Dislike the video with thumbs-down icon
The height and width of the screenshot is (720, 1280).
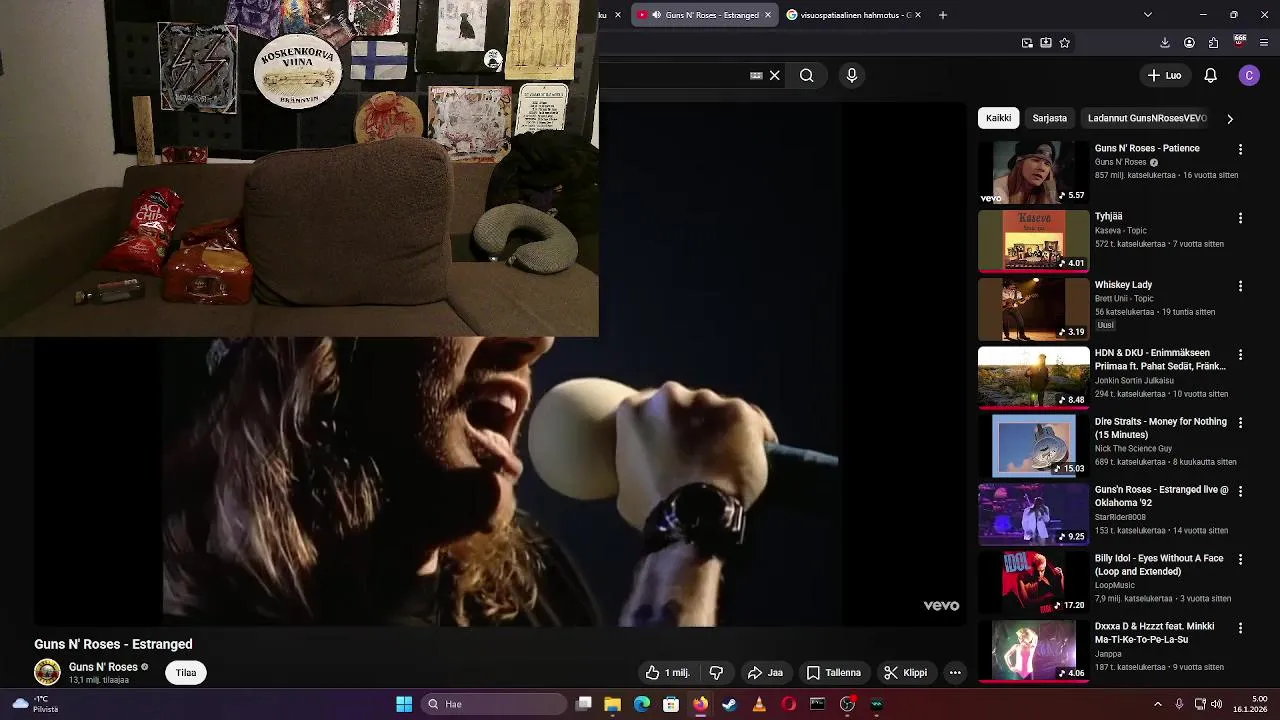click(x=716, y=673)
